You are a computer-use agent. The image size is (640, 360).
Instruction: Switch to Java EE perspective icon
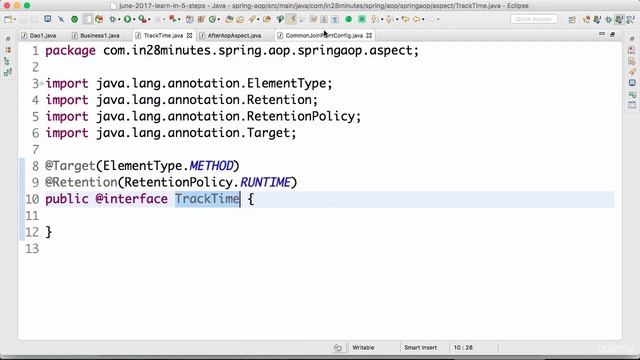[586, 20]
